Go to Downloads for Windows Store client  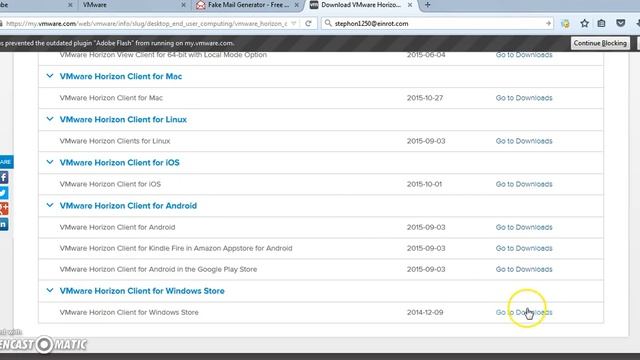click(524, 312)
